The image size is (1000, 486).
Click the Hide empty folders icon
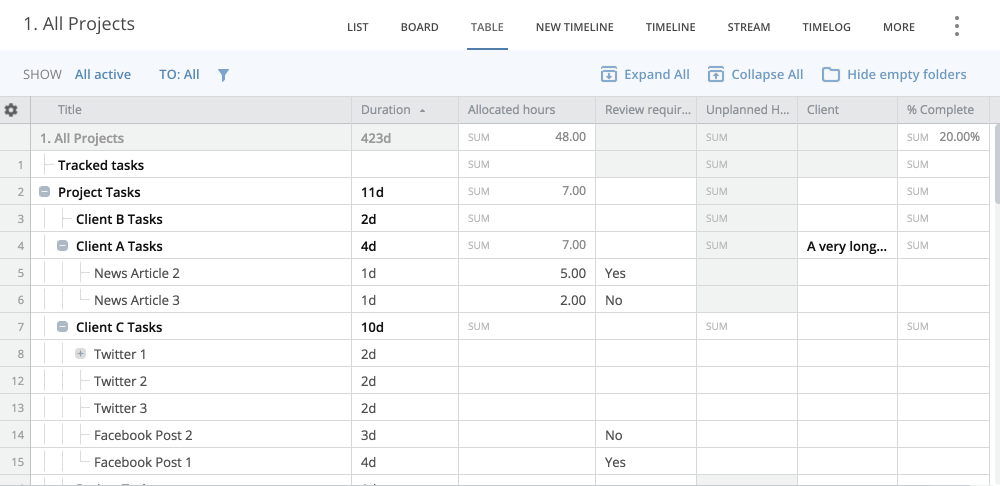click(x=830, y=75)
